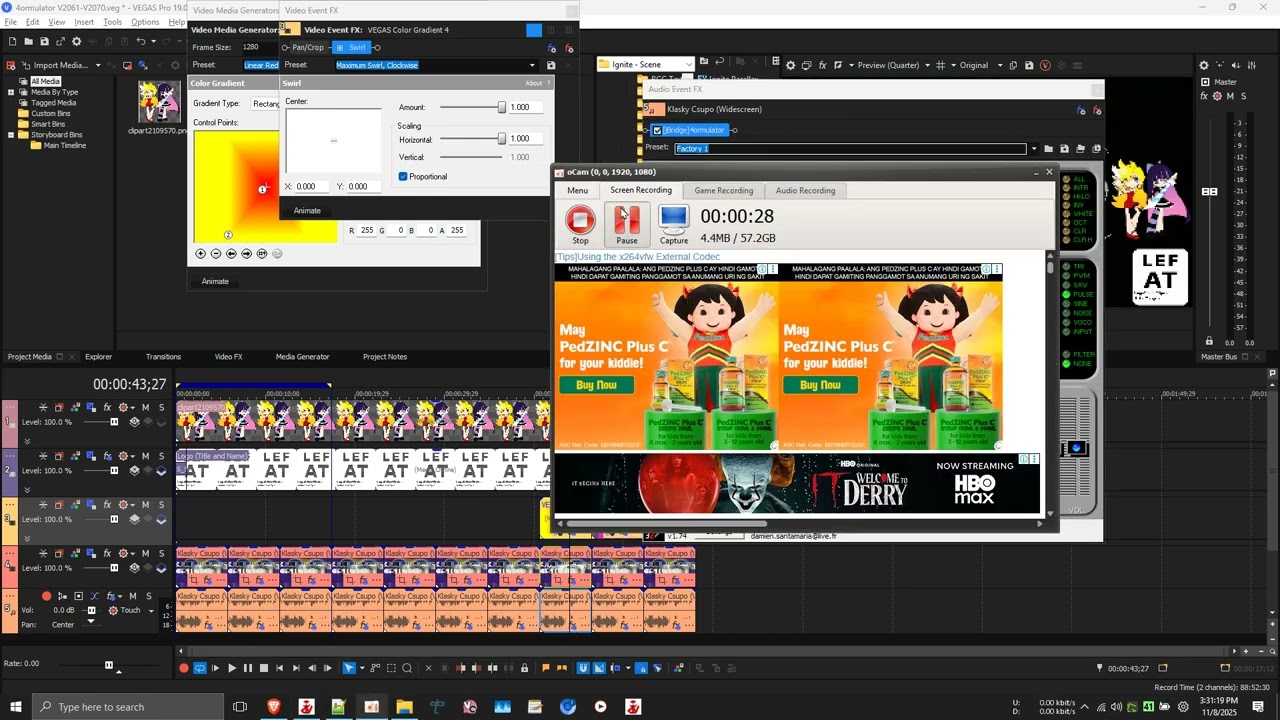The image size is (1280, 720).
Task: Click the Video Preview external monitor icon
Action: [806, 65]
